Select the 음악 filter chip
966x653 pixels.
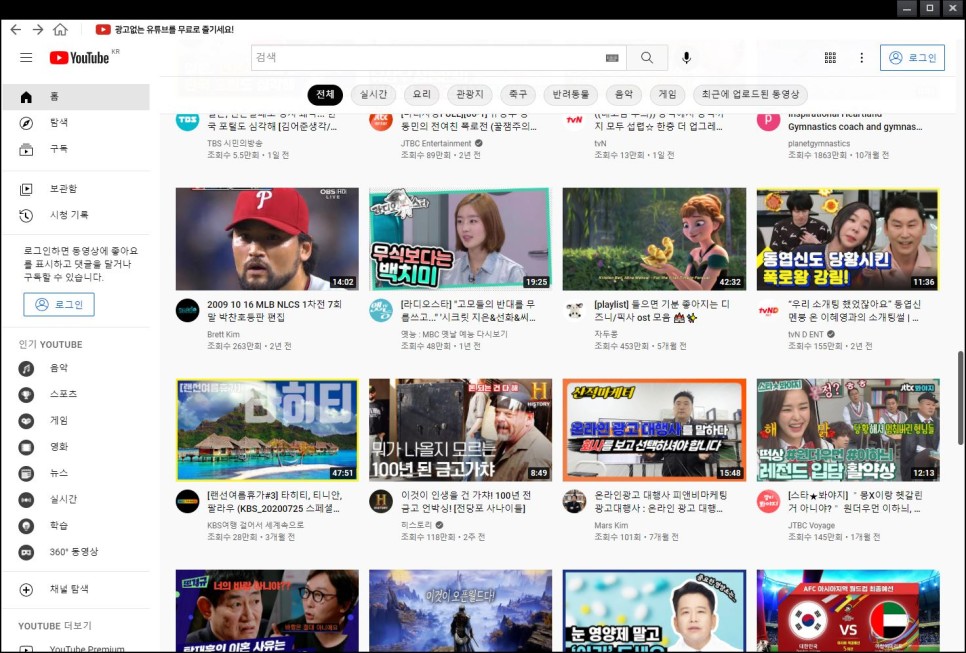point(623,94)
